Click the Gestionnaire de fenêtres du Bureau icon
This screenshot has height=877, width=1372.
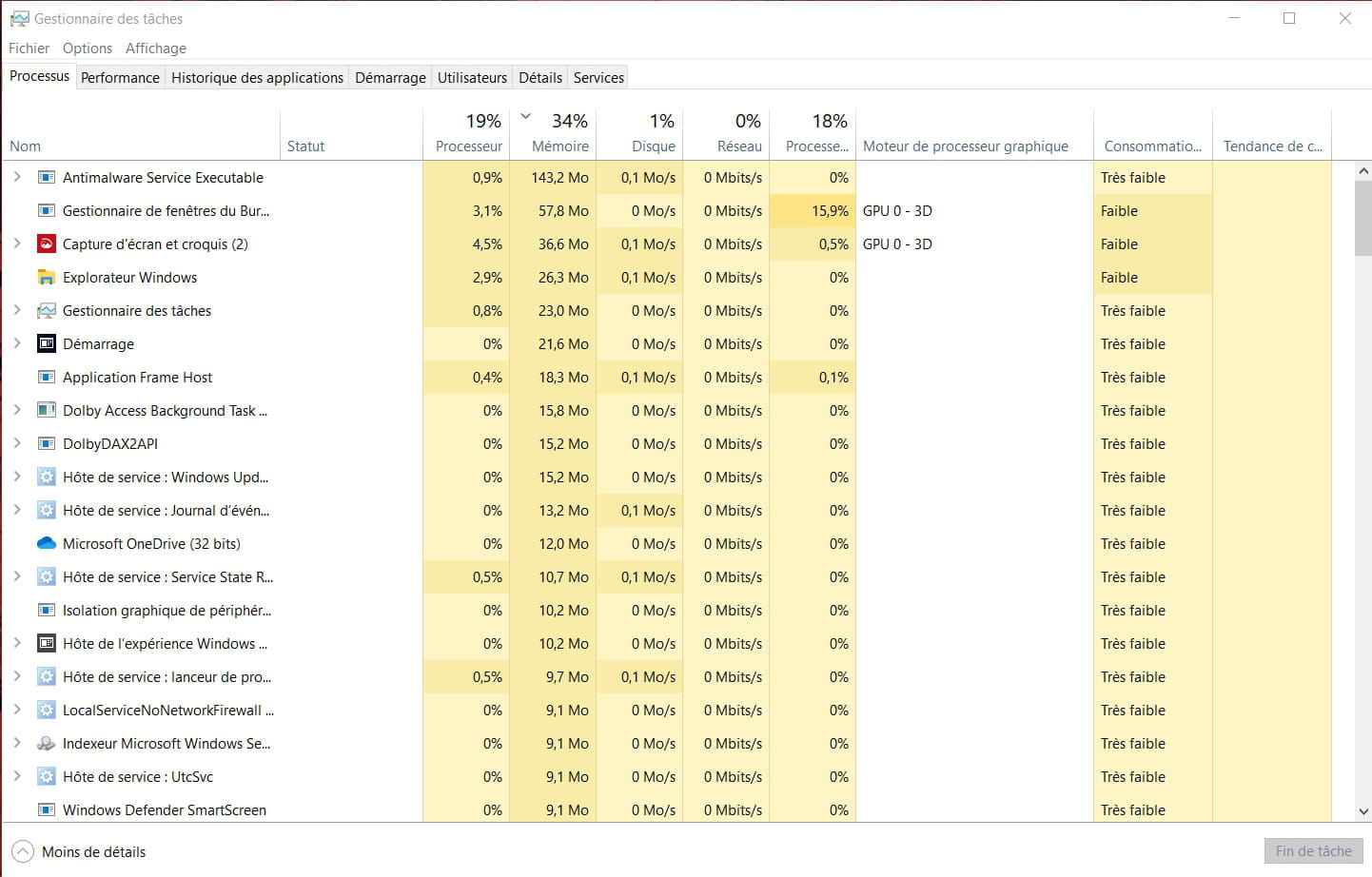click(x=46, y=211)
